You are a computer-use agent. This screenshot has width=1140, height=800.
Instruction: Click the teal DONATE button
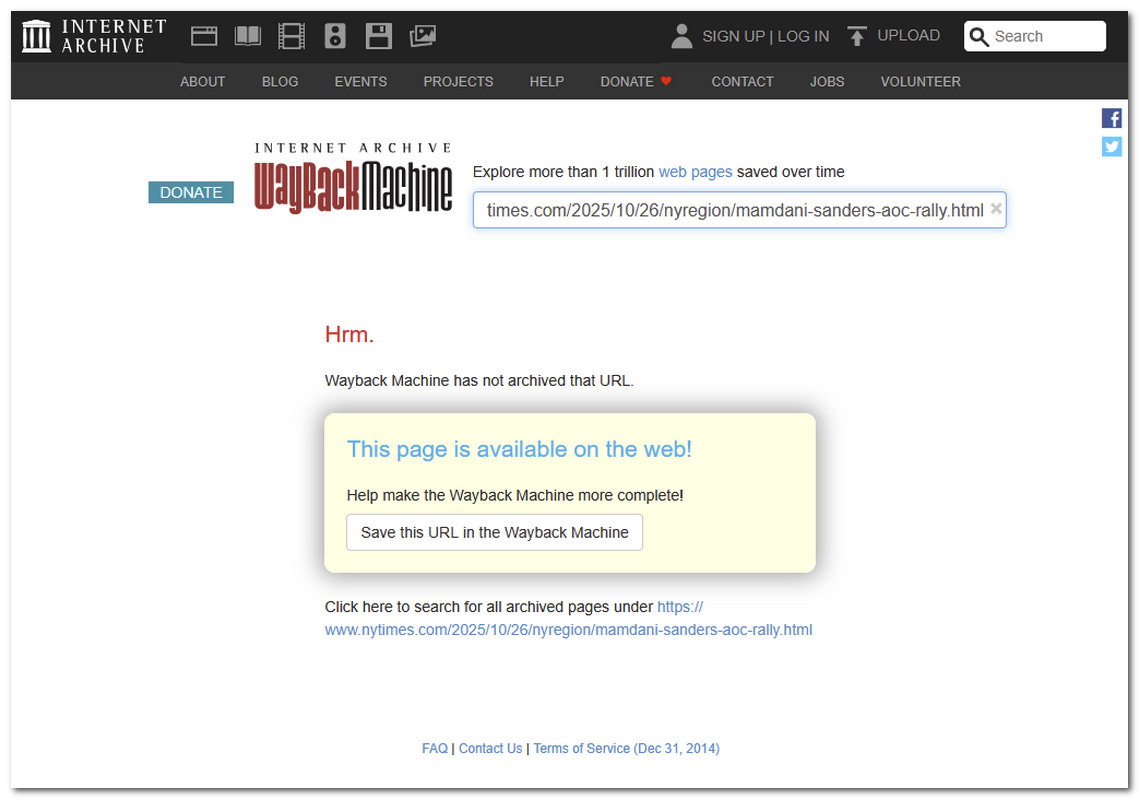190,193
